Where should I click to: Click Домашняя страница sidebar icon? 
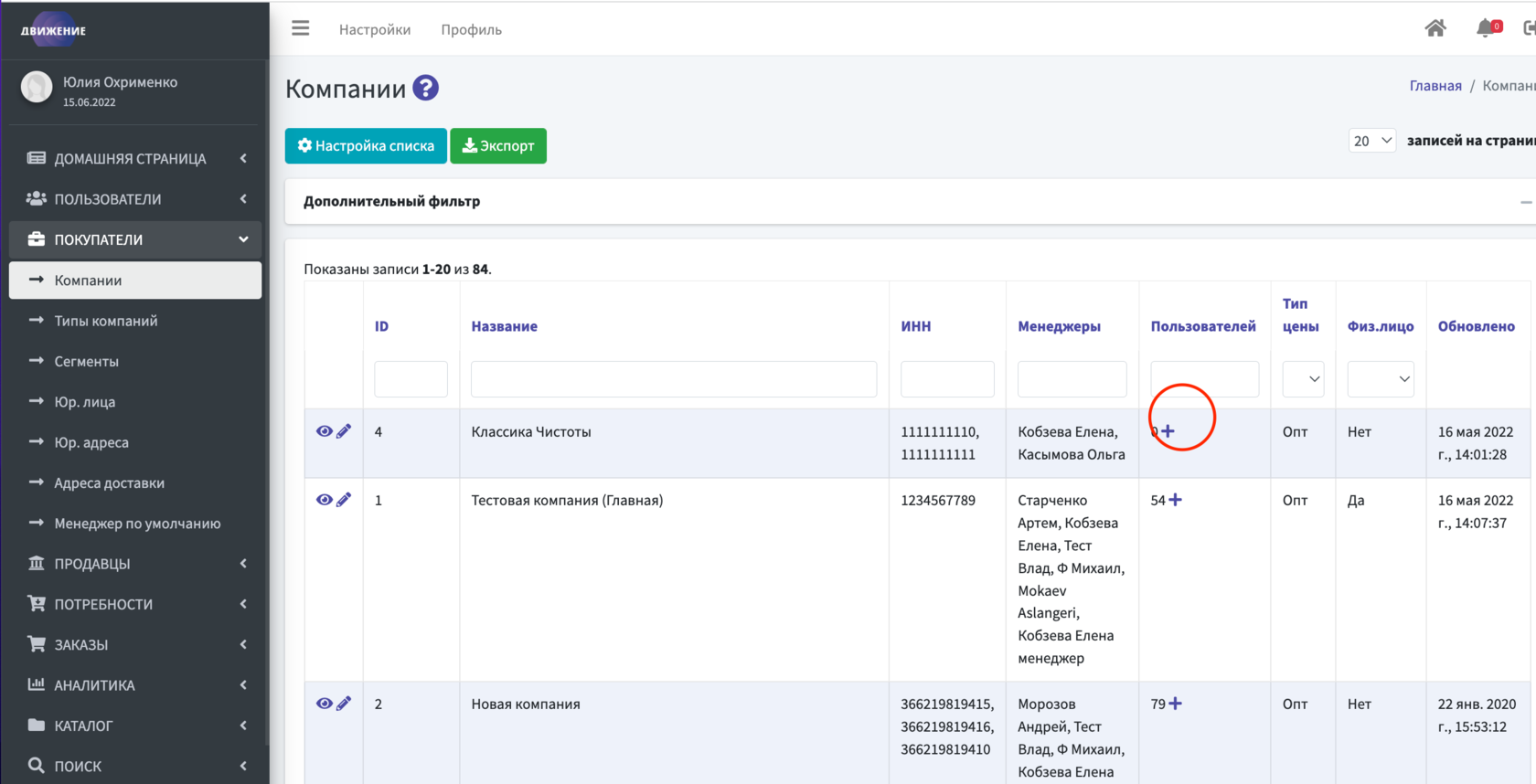coord(37,158)
